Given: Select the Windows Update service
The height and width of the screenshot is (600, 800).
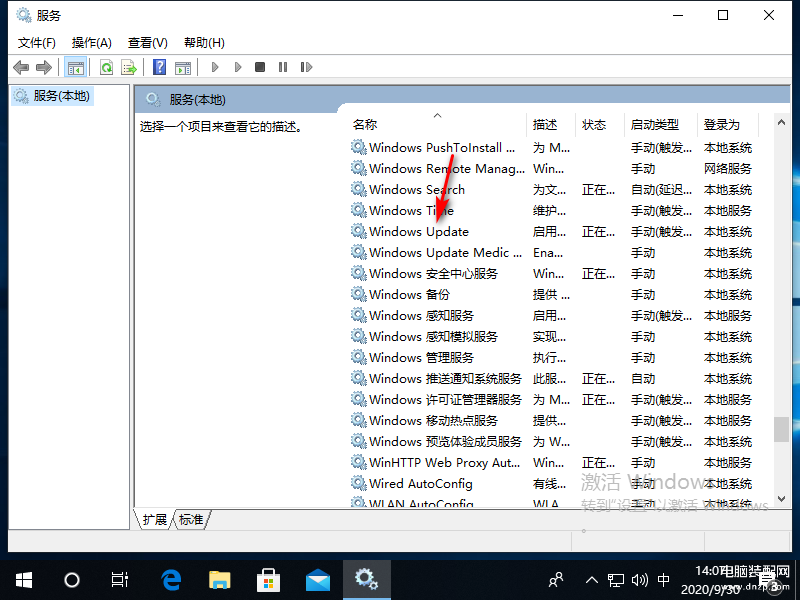Looking at the screenshot, I should point(554,232).
